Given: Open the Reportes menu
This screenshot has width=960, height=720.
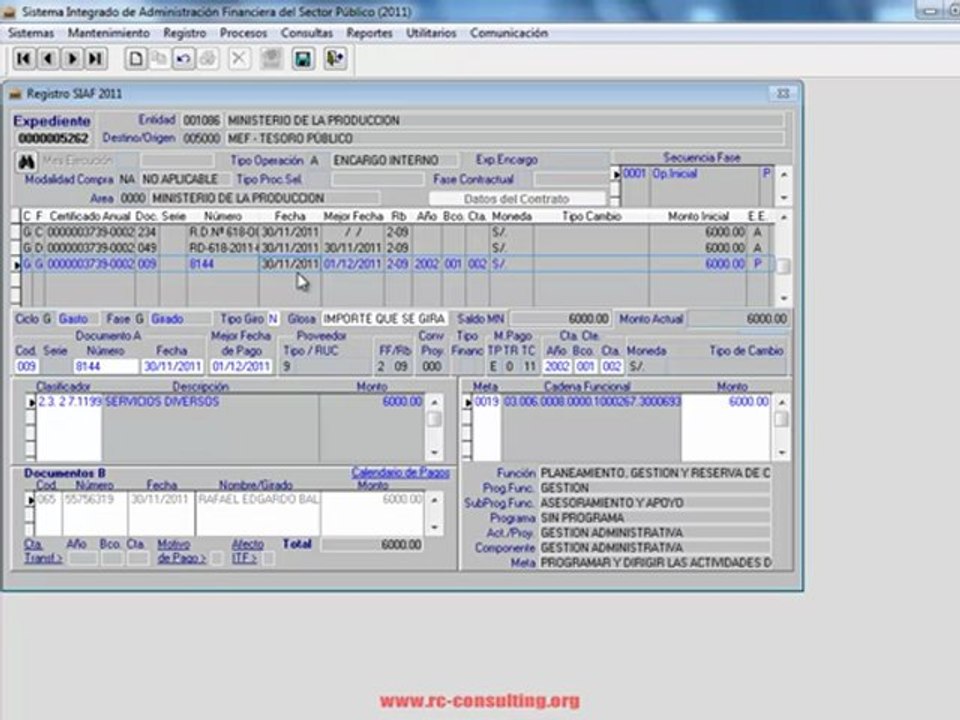Looking at the screenshot, I should click(369, 33).
